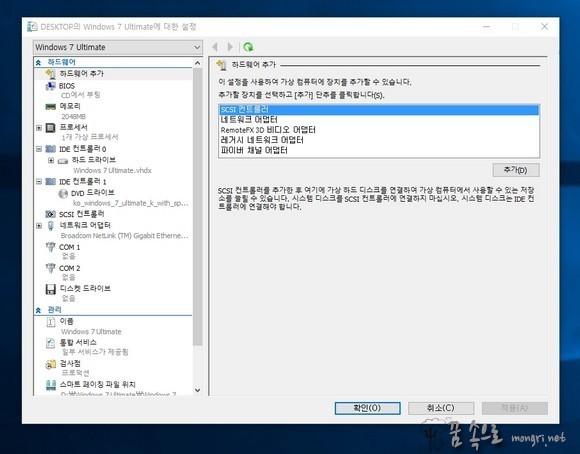580x454 pixels.
Task: Expand the 네트워크 어댑터 tree node
Action: pos(39,225)
